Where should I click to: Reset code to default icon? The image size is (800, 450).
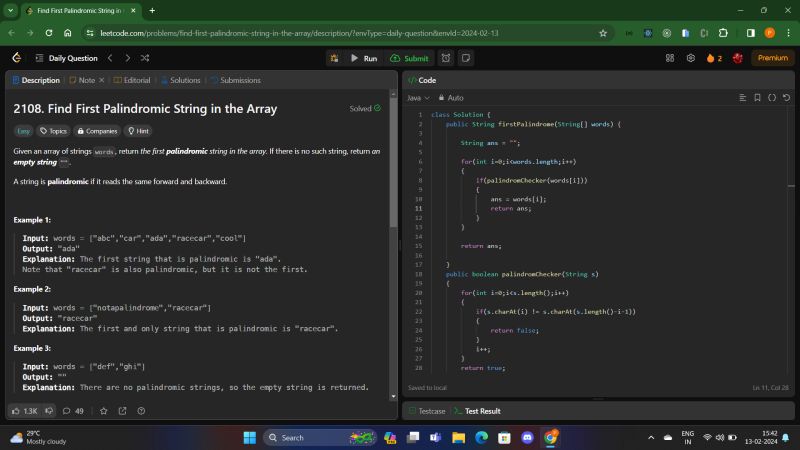[786, 97]
